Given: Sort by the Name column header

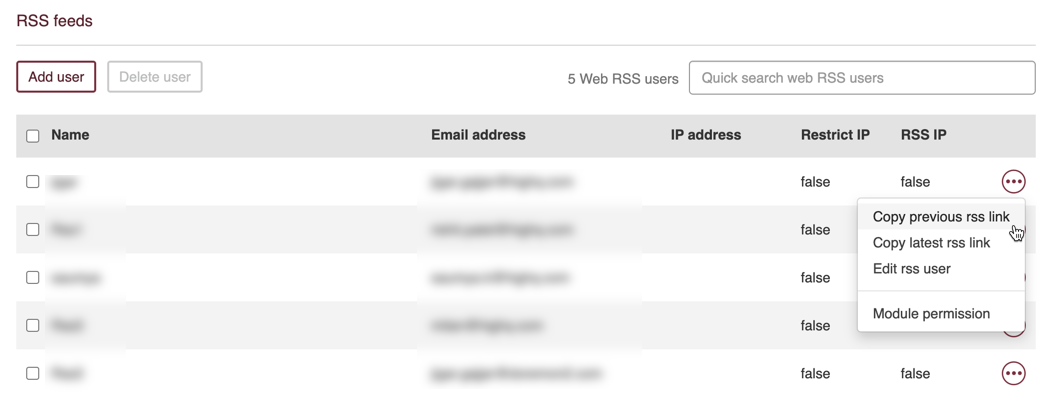Looking at the screenshot, I should [x=70, y=135].
